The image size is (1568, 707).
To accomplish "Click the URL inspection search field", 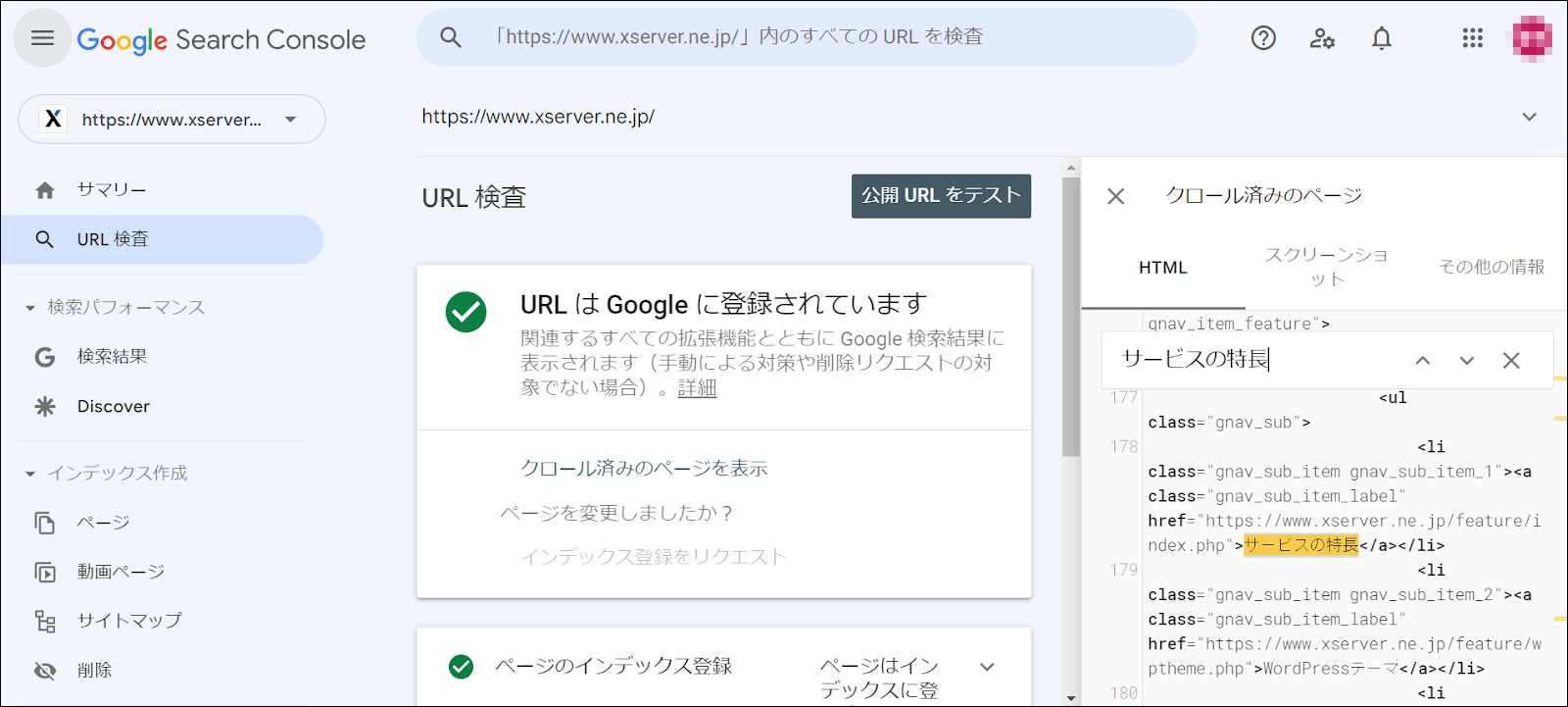I will pos(807,37).
